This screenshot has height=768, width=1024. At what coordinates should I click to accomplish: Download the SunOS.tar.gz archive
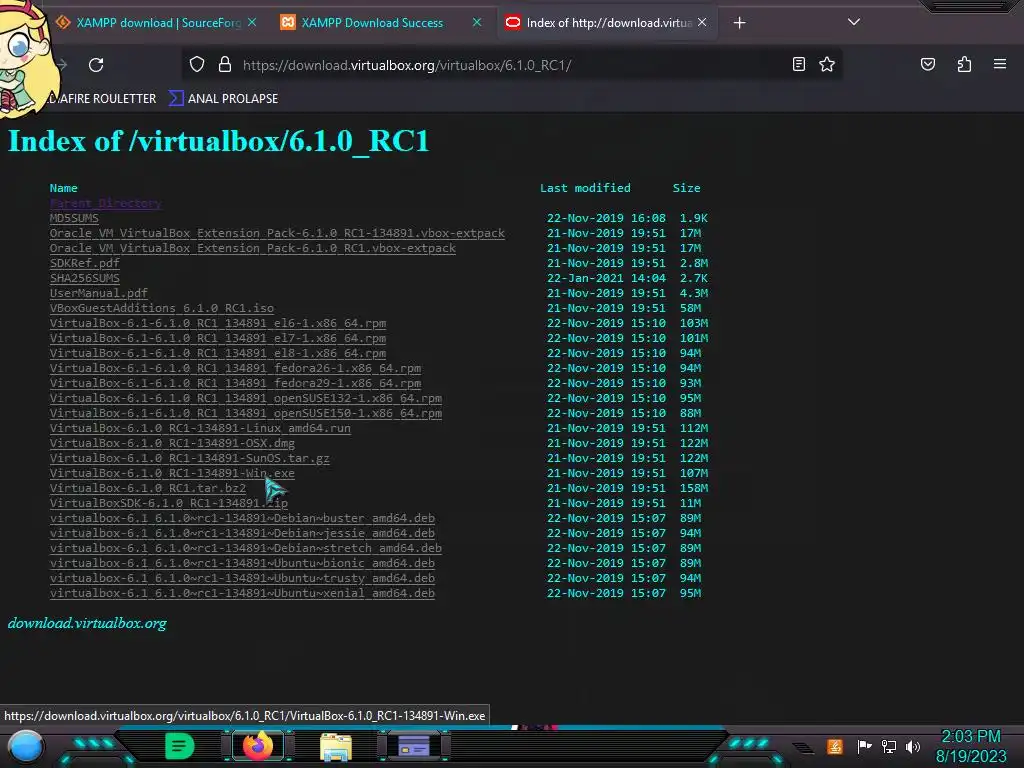coord(189,458)
